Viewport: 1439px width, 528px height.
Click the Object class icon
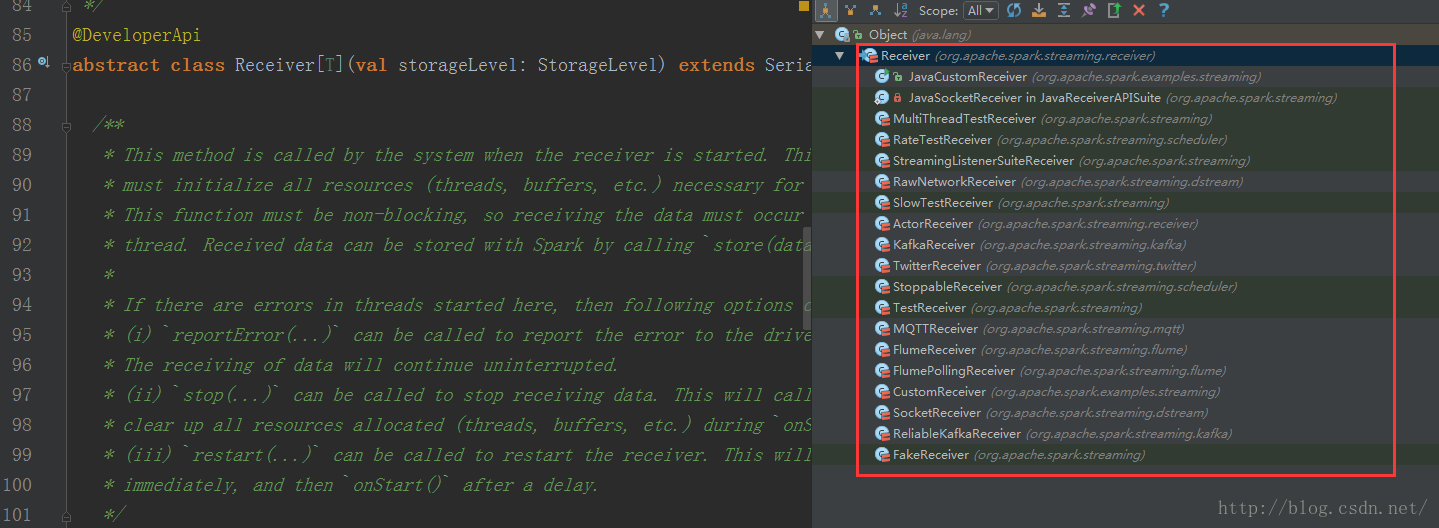click(842, 34)
